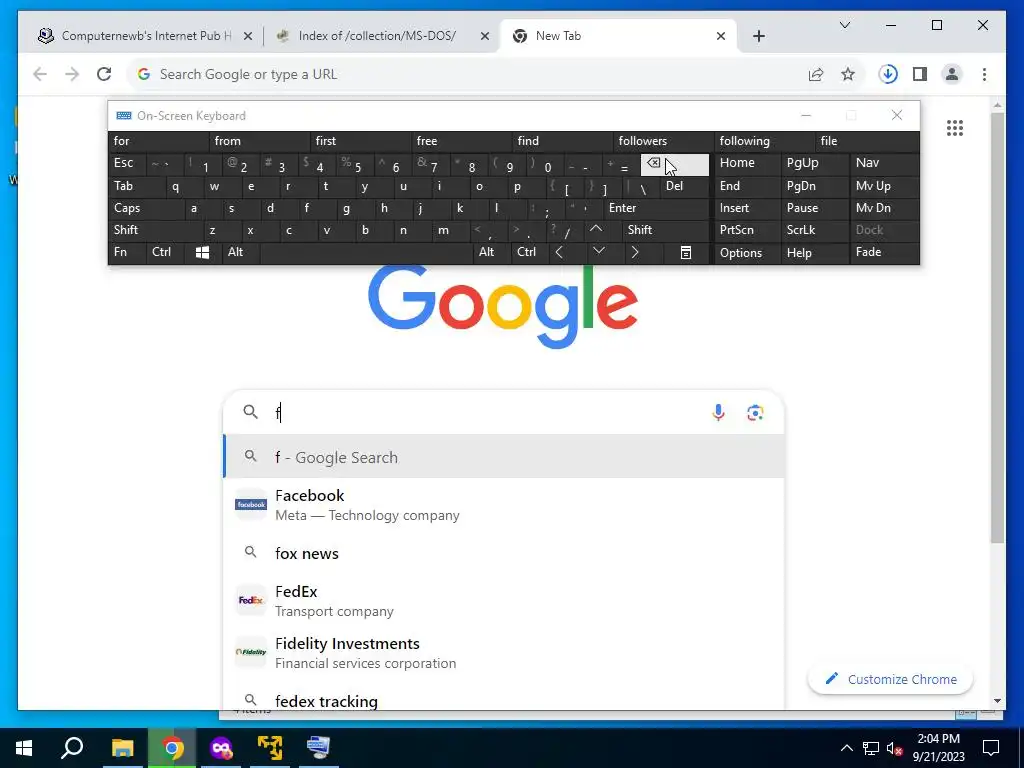Screen dimensions: 1024x768
Task: Click the Help key on On-Screen Keyboard
Action: tap(814, 253)
